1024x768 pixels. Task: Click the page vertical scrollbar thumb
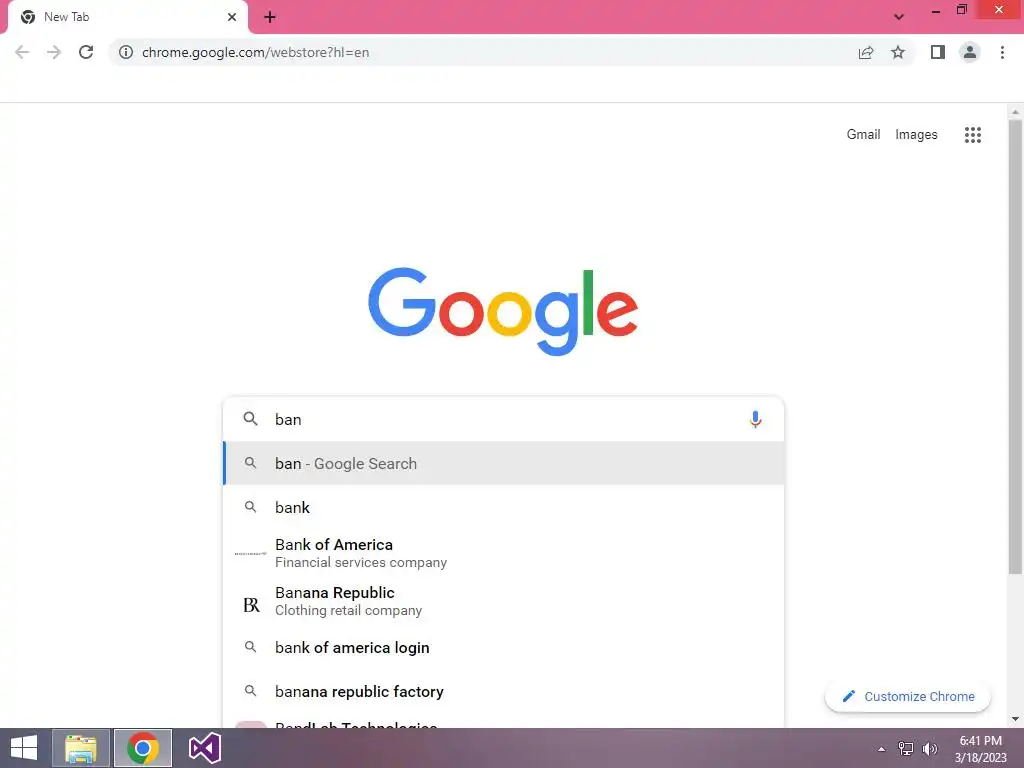coord(1015,347)
